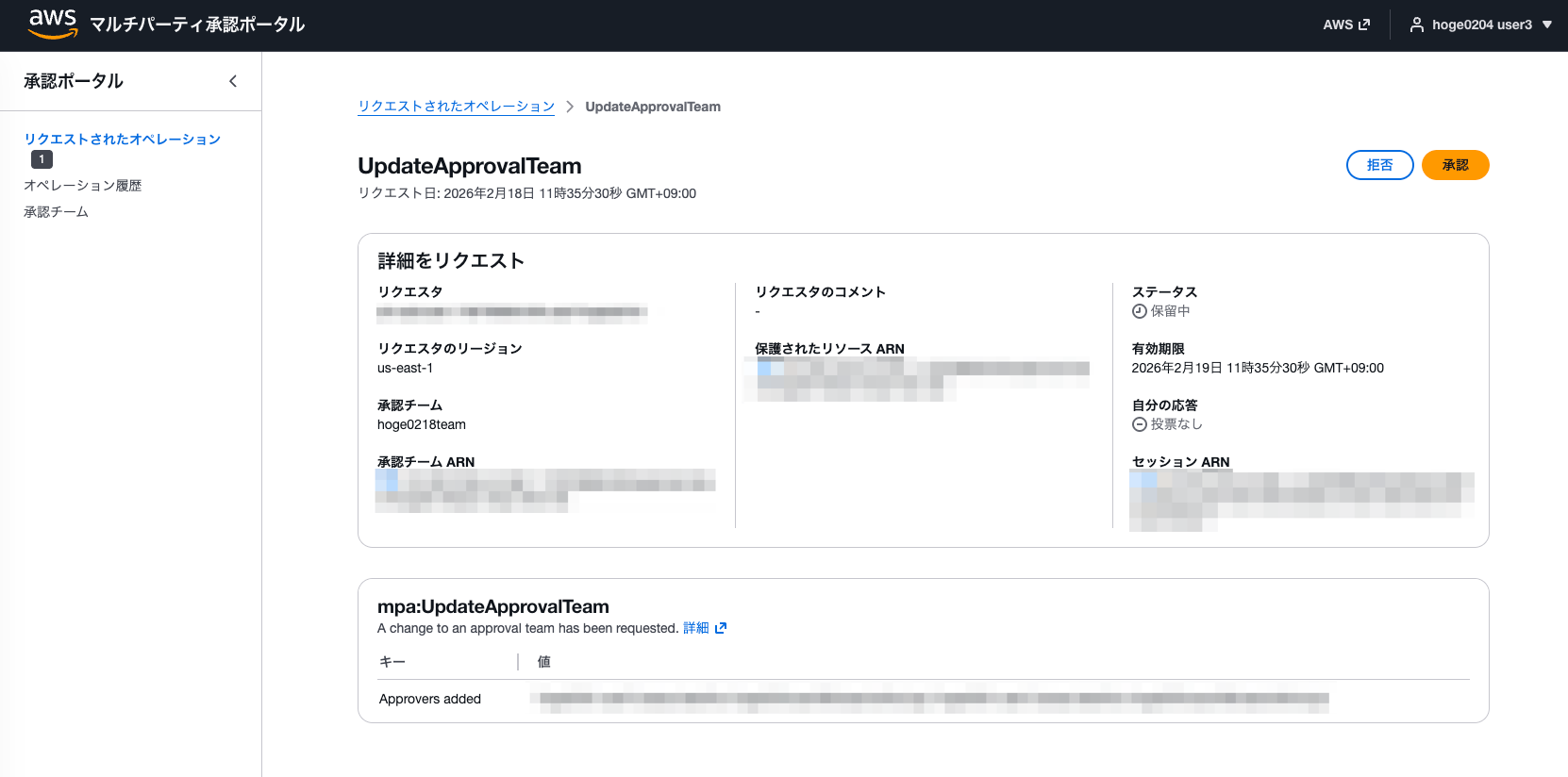
Task: Click the pending request count badge
Action: pyautogui.click(x=42, y=159)
